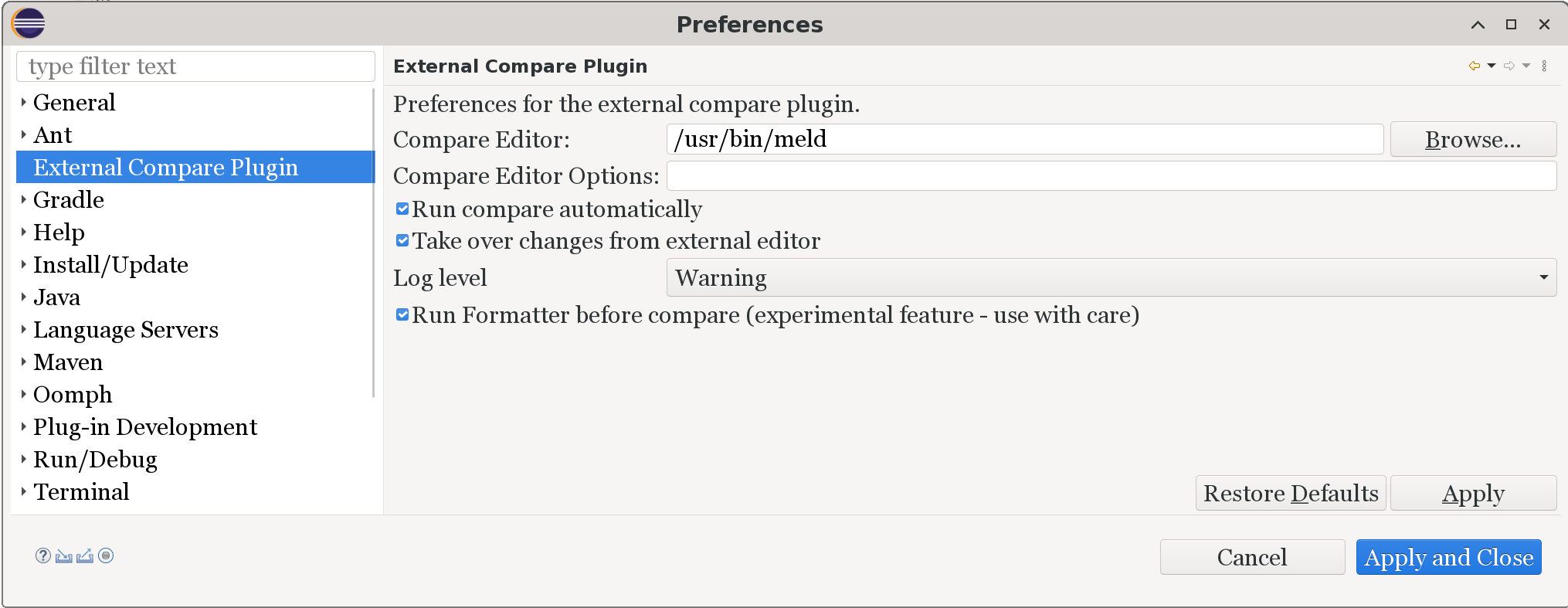
Task: Click the forward navigation arrow
Action: pyautogui.click(x=1508, y=66)
